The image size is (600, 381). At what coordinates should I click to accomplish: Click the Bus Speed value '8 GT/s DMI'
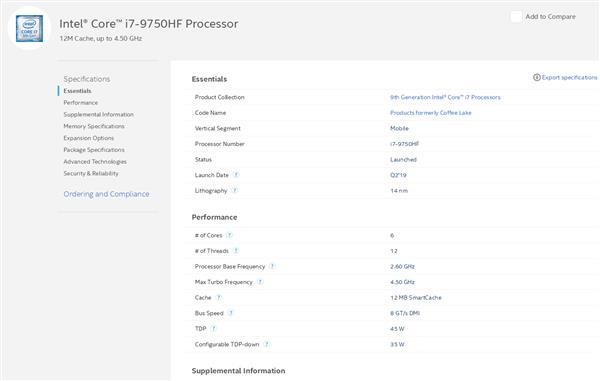[x=405, y=313]
